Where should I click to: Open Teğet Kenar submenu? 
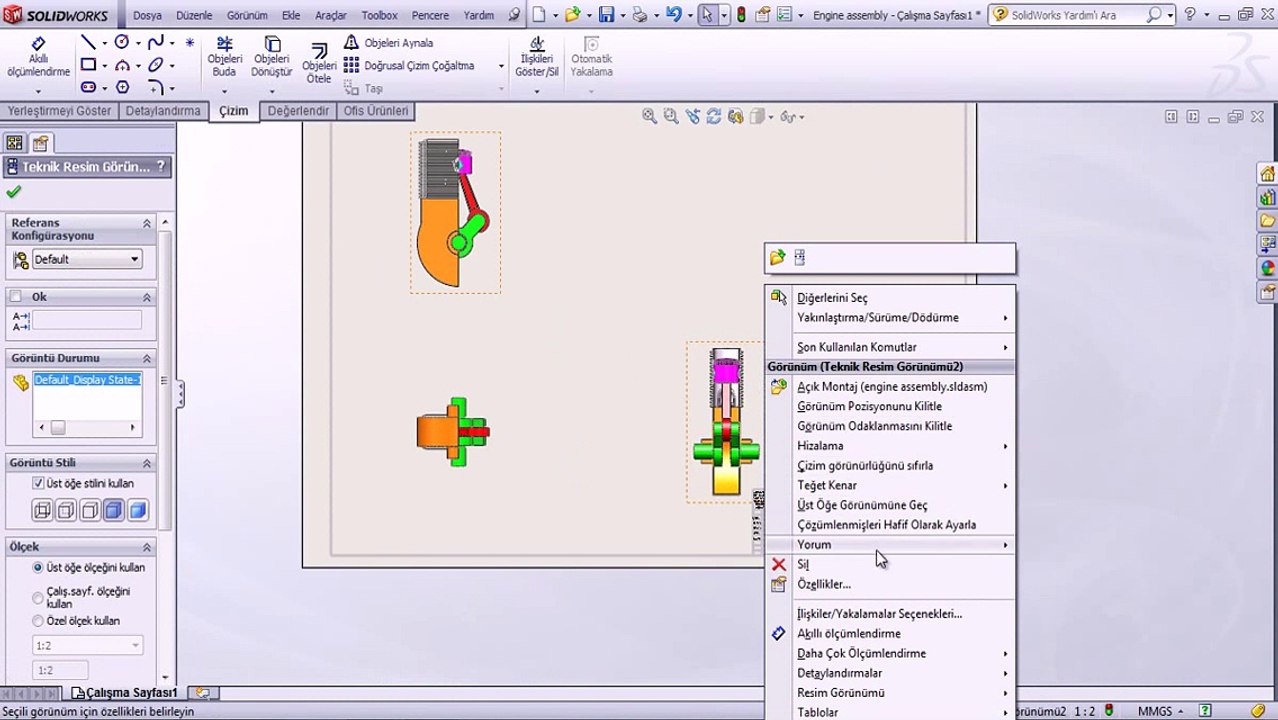(x=890, y=486)
